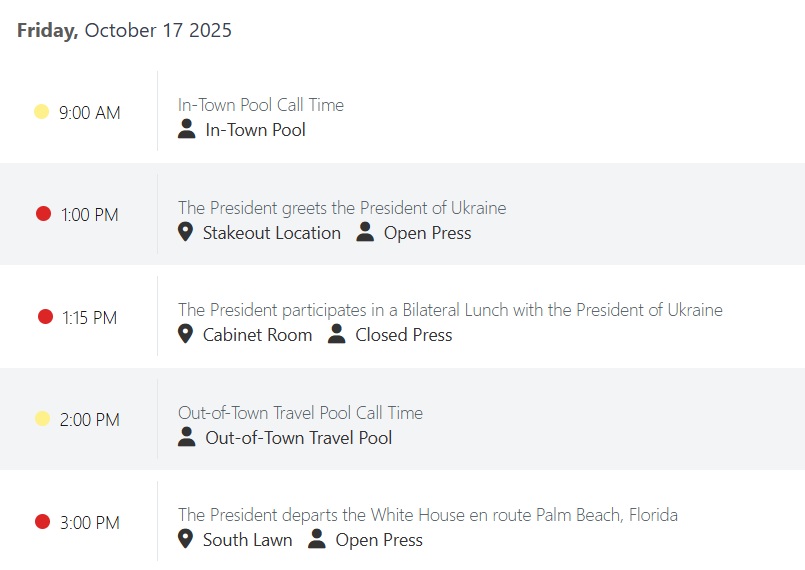Click the yellow dot next to 9:00 AM
Image resolution: width=805 pixels, height=570 pixels.
42,112
